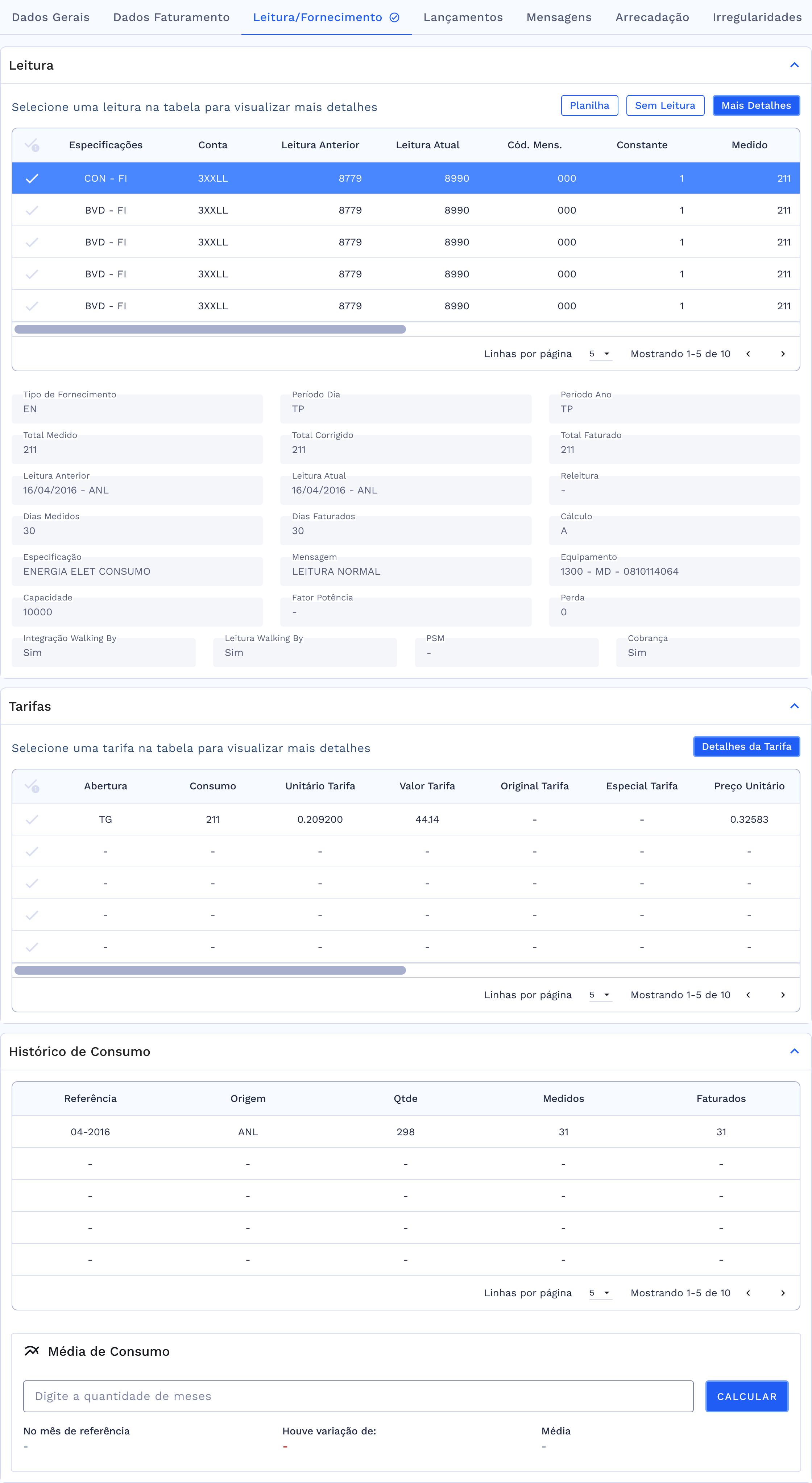Open rows-per-page dropdown in Leitura table
The height and width of the screenshot is (1483, 812).
(600, 354)
